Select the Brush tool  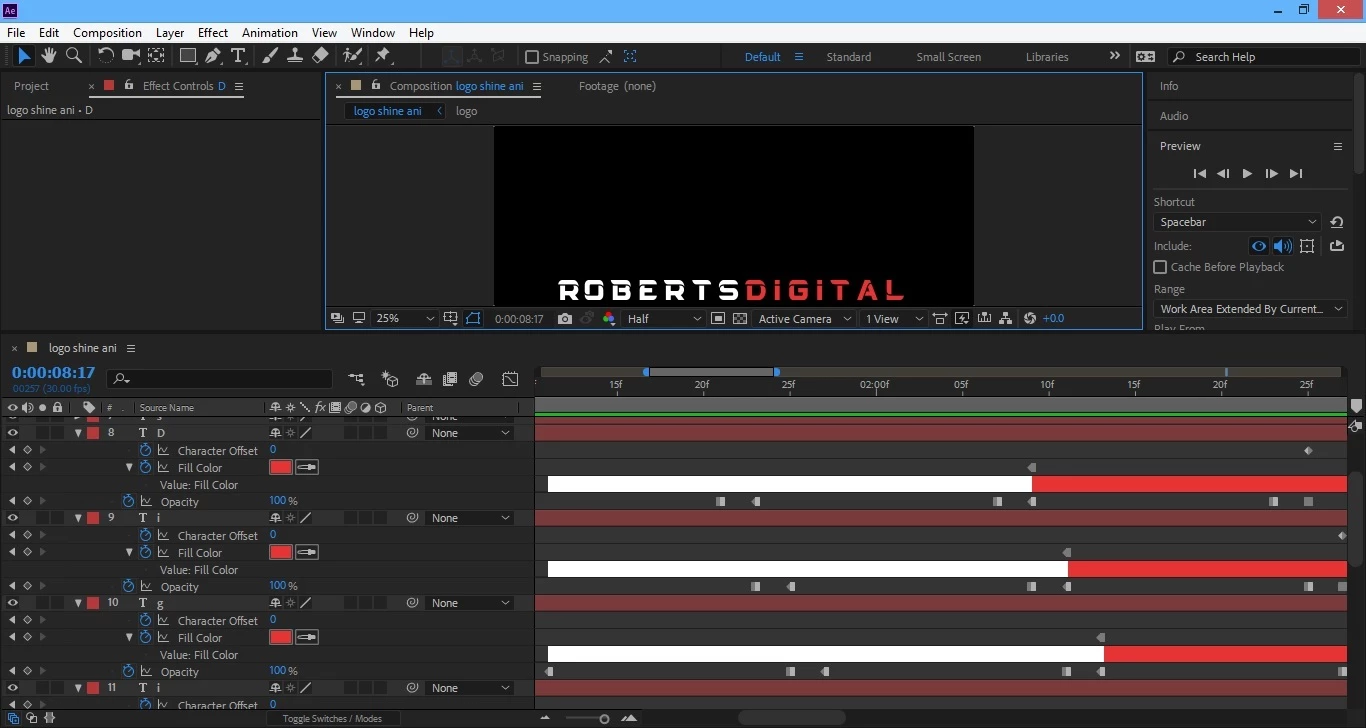pyautogui.click(x=270, y=56)
